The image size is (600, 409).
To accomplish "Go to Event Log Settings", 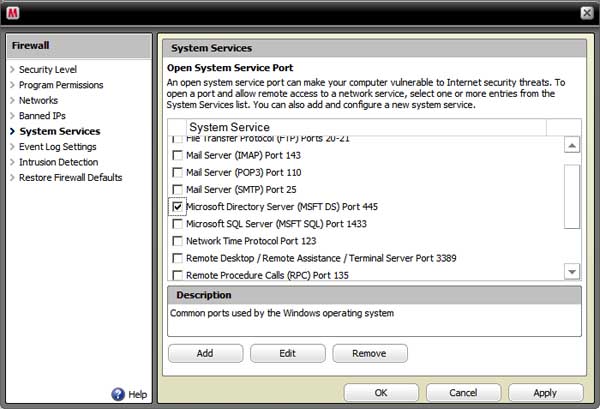I will pyautogui.click(x=58, y=146).
